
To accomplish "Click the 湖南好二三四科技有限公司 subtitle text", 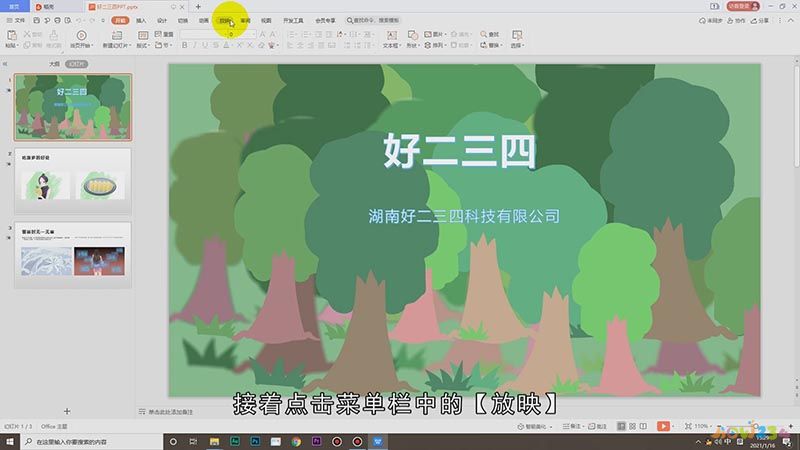I will click(x=464, y=216).
